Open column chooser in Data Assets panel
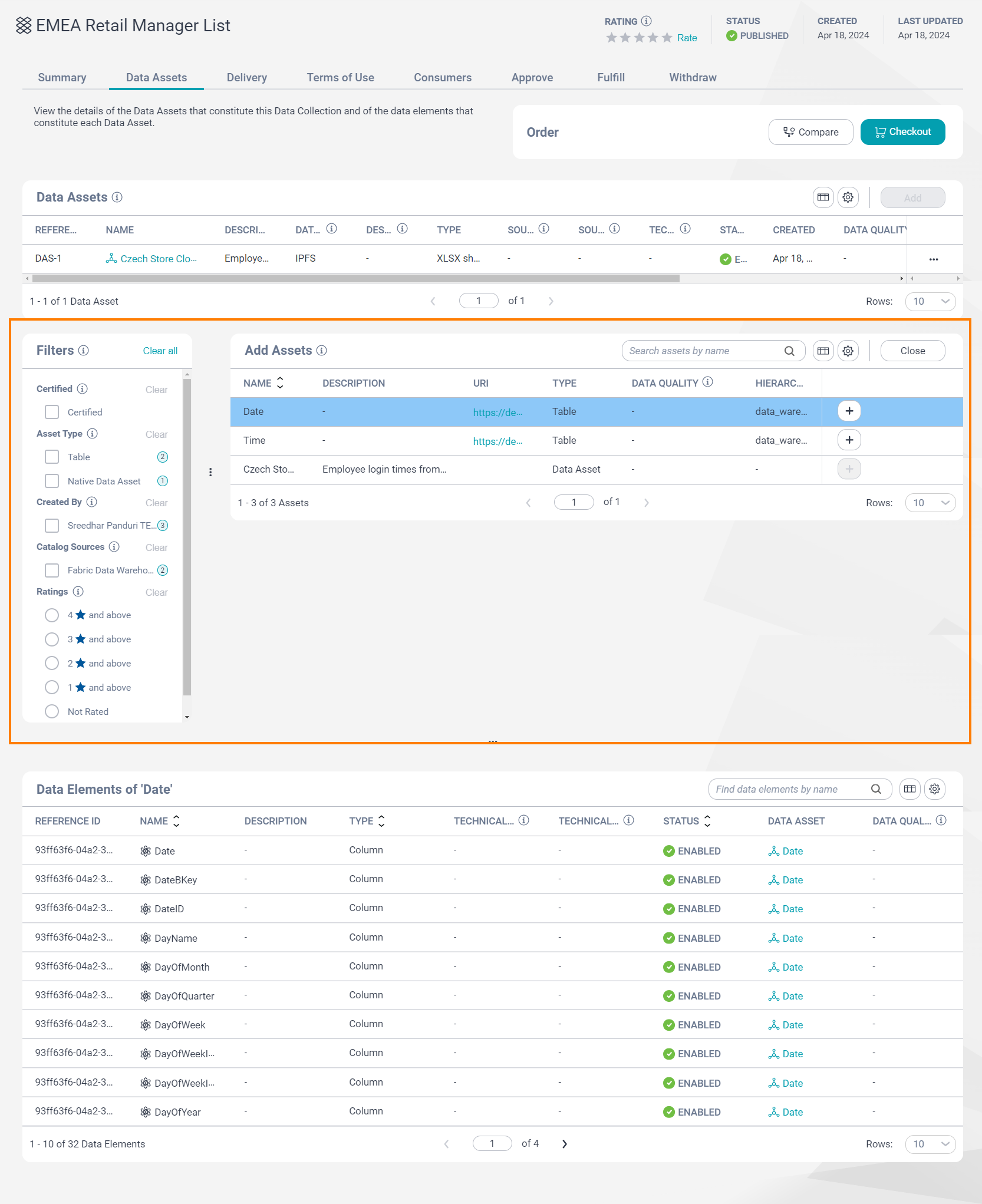This screenshot has width=982, height=1204. click(823, 197)
